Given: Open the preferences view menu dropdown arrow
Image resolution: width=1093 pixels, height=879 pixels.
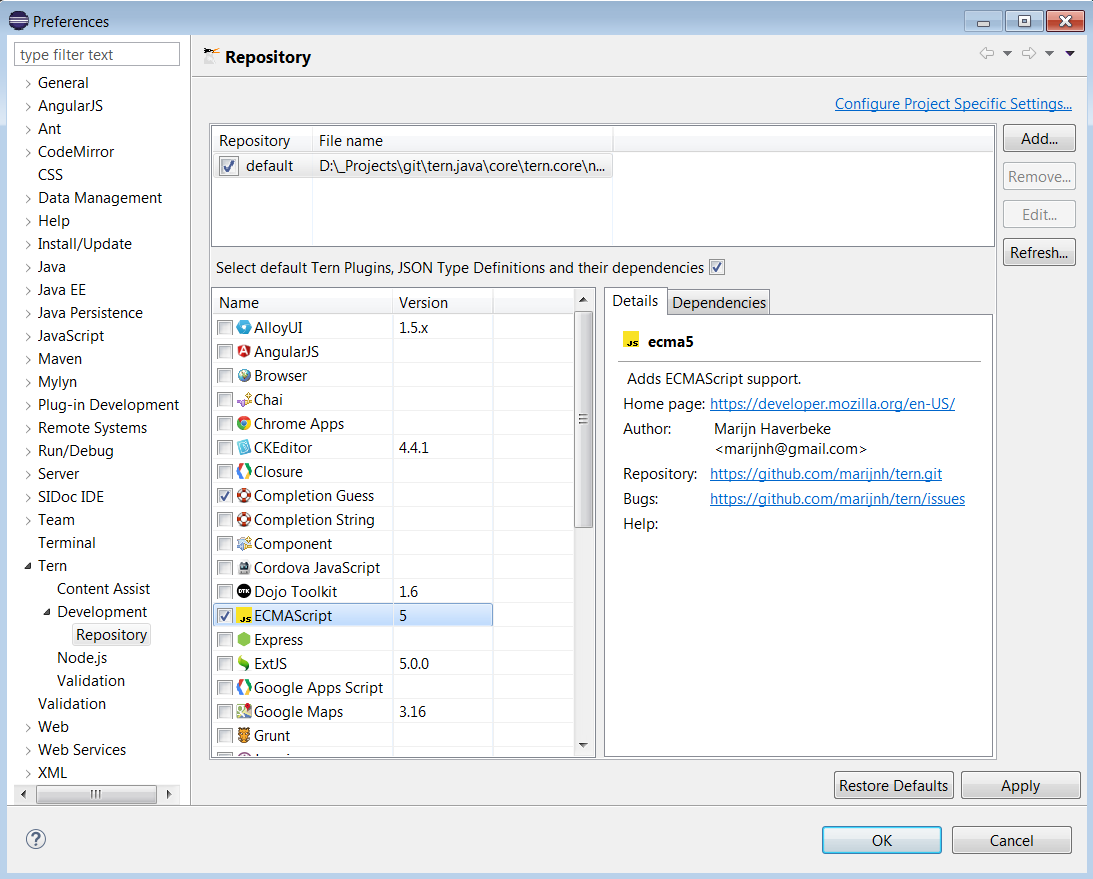Looking at the screenshot, I should (x=1070, y=54).
